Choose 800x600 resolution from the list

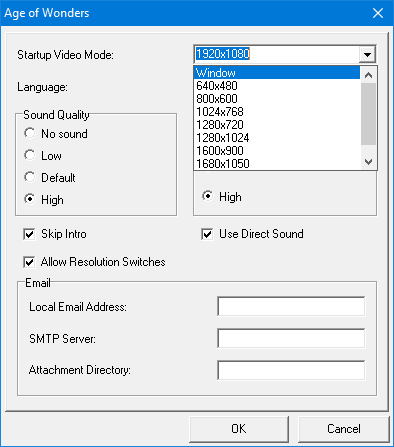point(277,99)
